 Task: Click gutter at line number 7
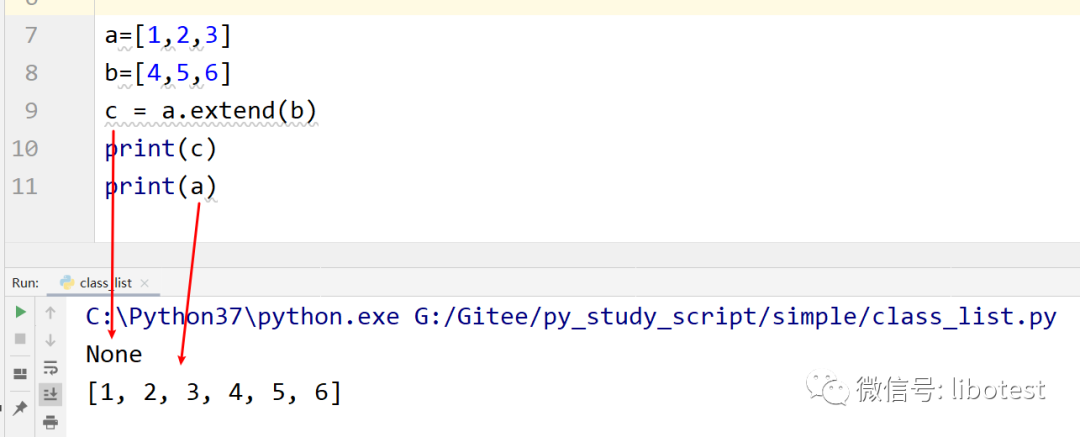point(29,36)
